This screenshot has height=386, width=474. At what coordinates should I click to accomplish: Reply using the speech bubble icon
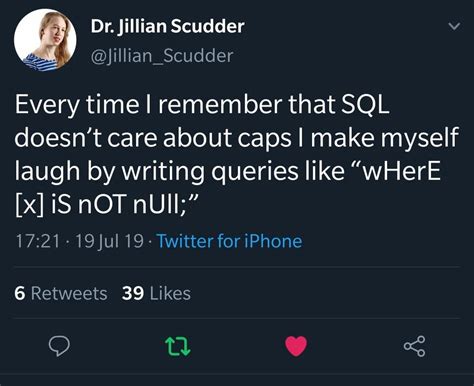(59, 346)
